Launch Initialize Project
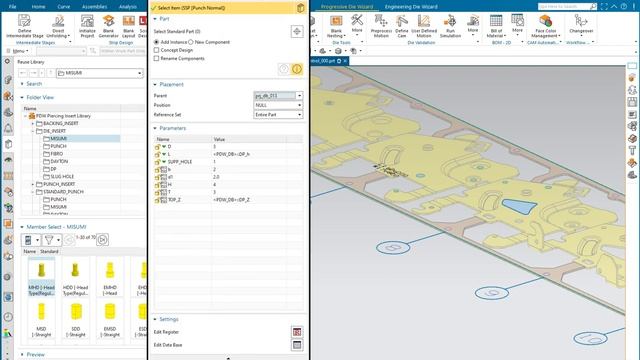 87,21
